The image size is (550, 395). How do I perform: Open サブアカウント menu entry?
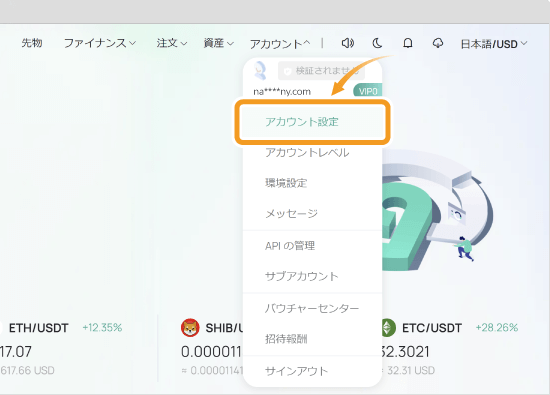pyautogui.click(x=302, y=276)
